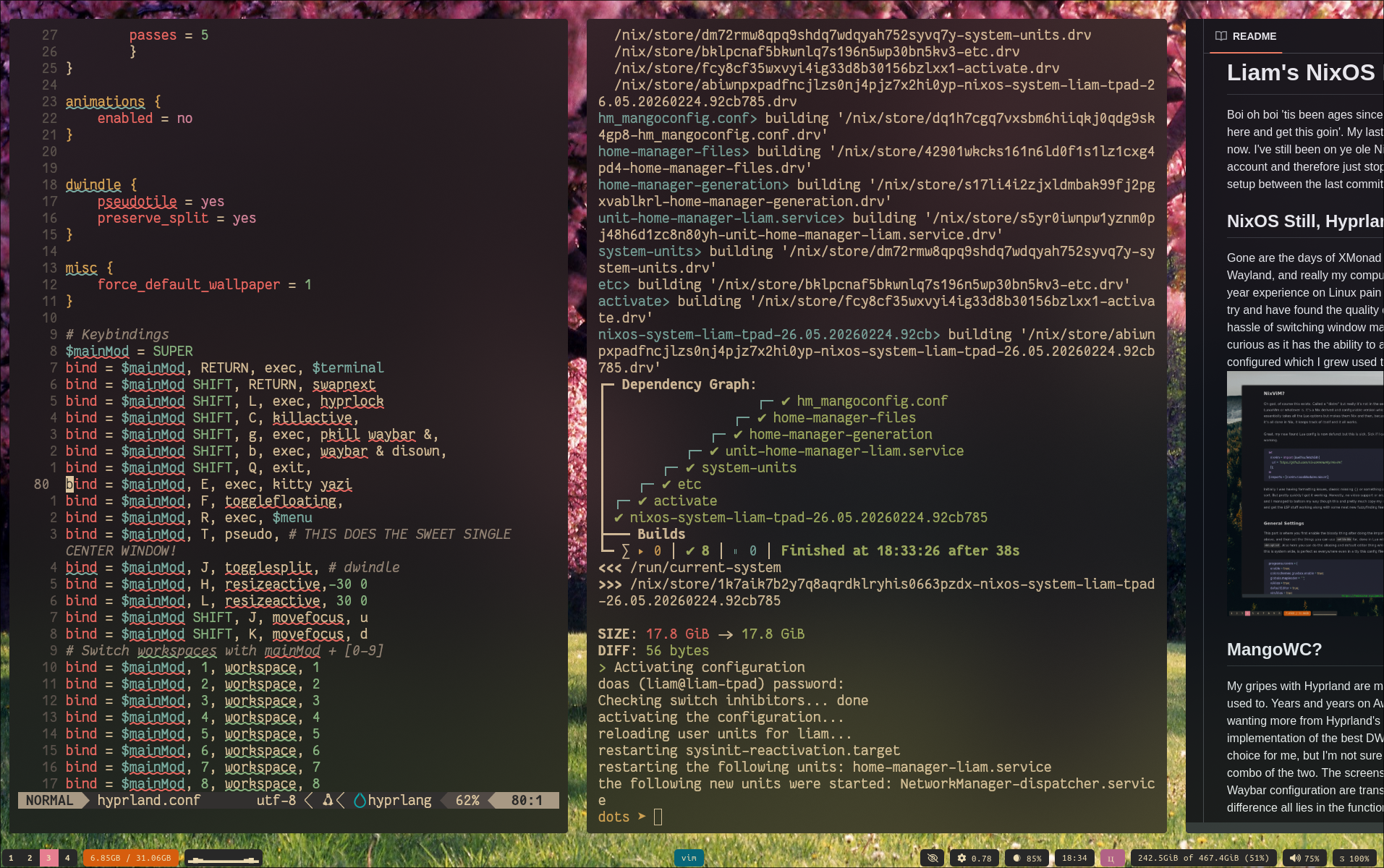Click the gear CPU load module
The width and height of the screenshot is (1384, 868).
(x=974, y=858)
